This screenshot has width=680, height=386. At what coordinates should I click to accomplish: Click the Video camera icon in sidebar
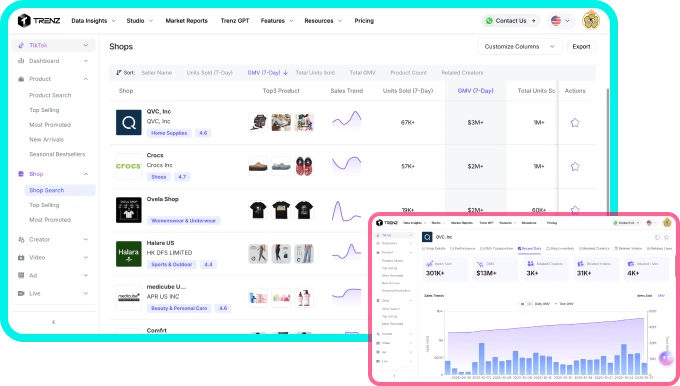pyautogui.click(x=21, y=258)
